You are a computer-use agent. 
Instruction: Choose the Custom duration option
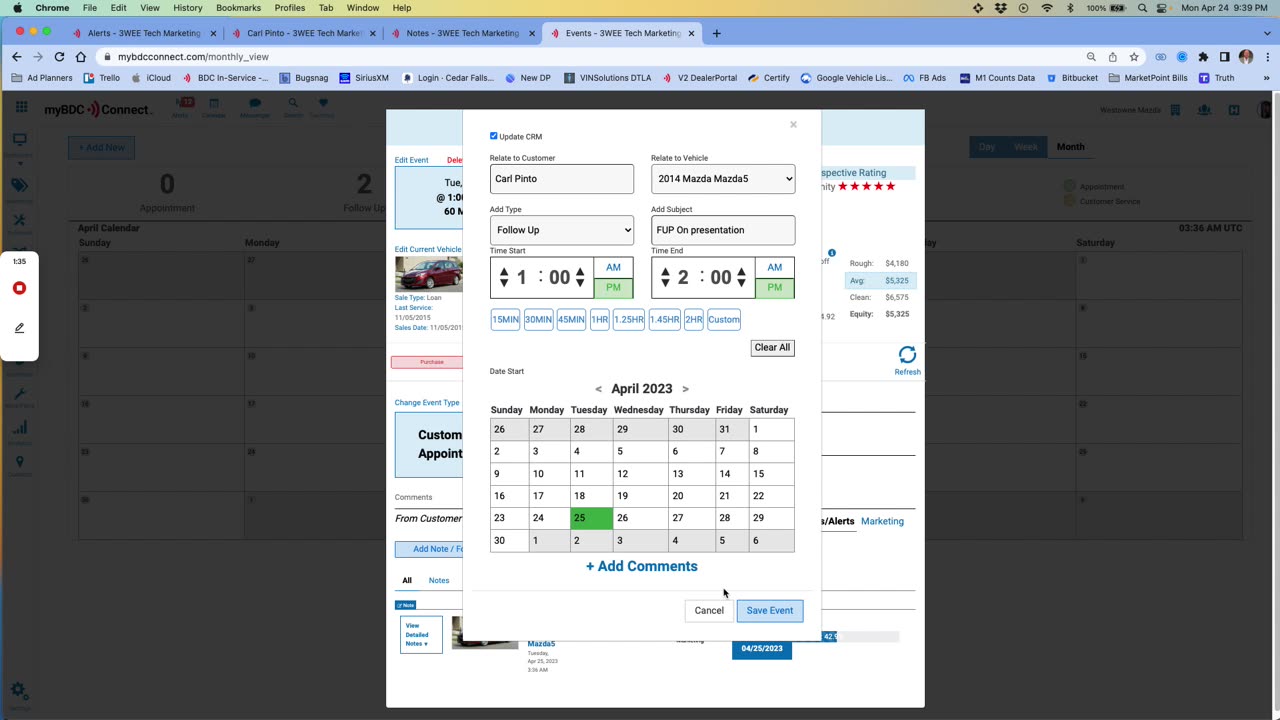tap(724, 320)
